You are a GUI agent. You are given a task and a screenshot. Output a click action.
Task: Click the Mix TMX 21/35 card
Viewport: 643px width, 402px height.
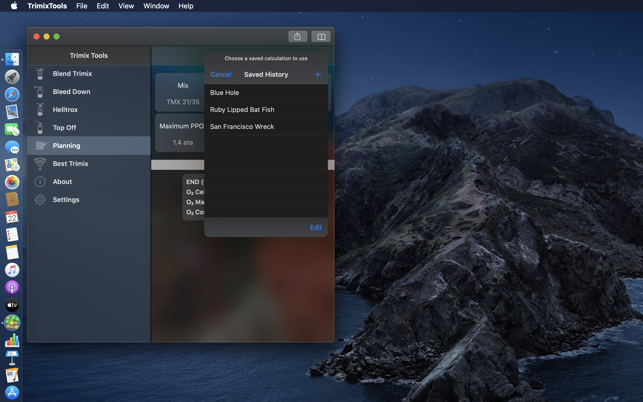(180, 93)
